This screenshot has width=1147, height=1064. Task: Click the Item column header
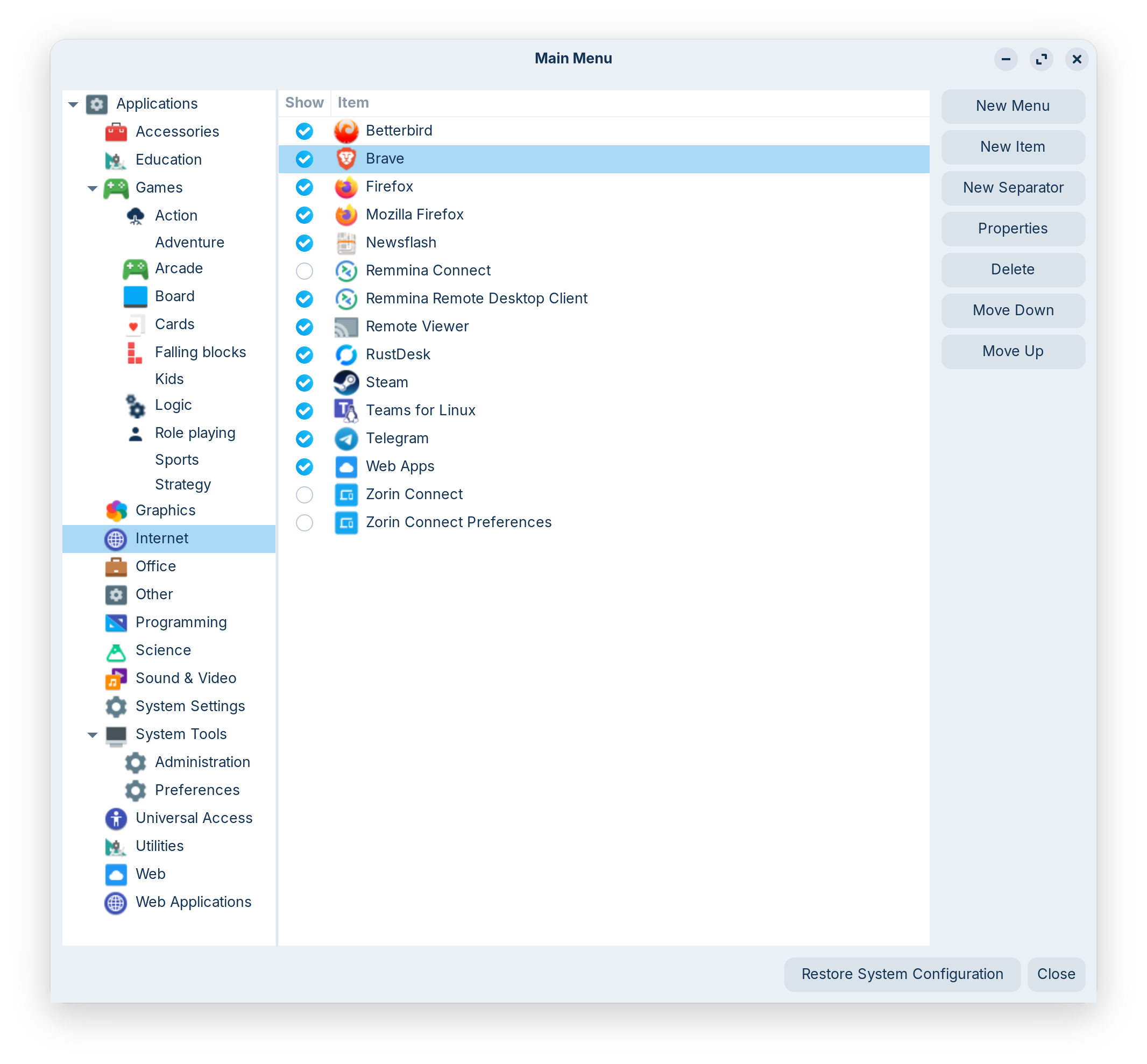353,103
